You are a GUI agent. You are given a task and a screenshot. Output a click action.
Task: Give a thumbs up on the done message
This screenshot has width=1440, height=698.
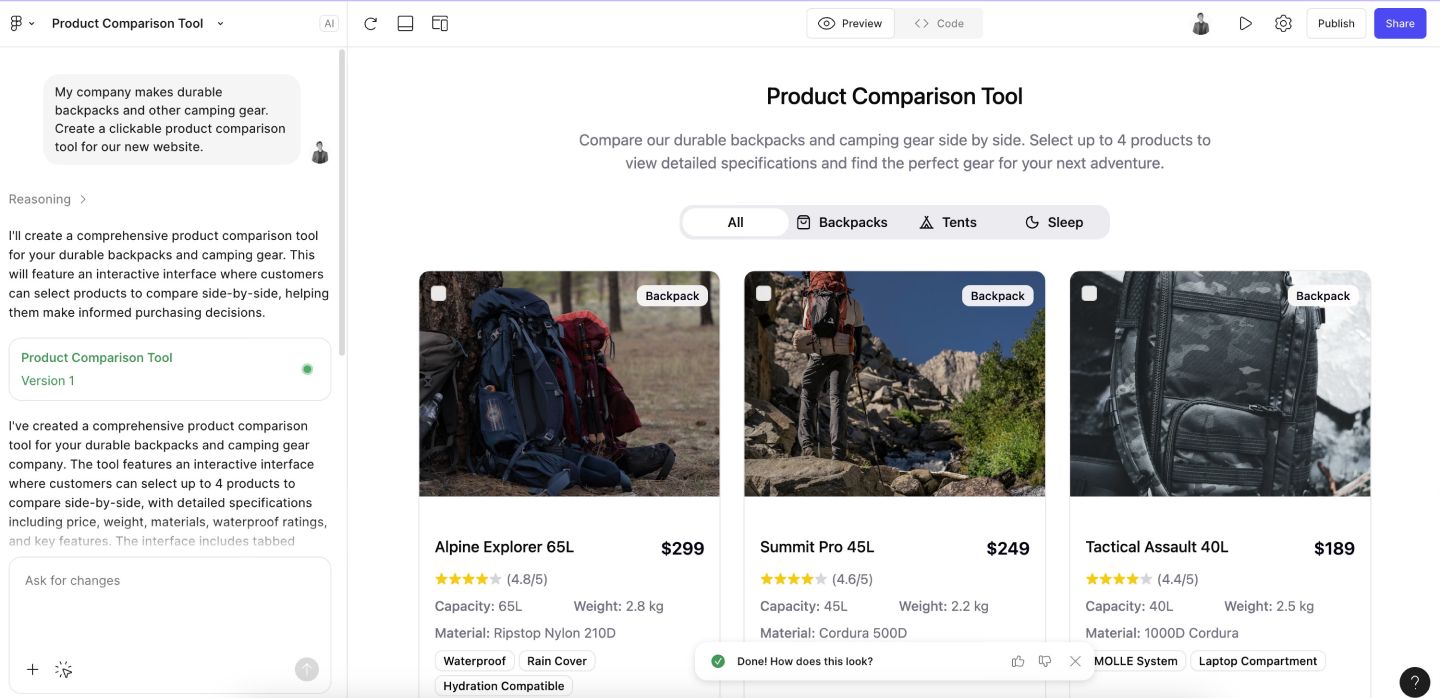(1017, 661)
